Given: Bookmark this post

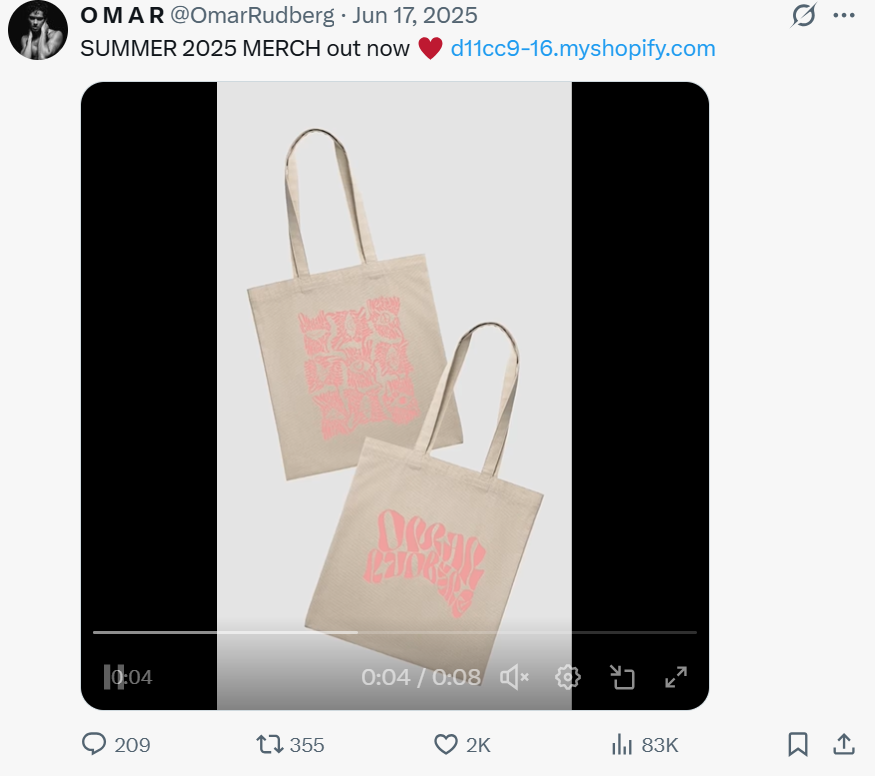Looking at the screenshot, I should point(798,744).
